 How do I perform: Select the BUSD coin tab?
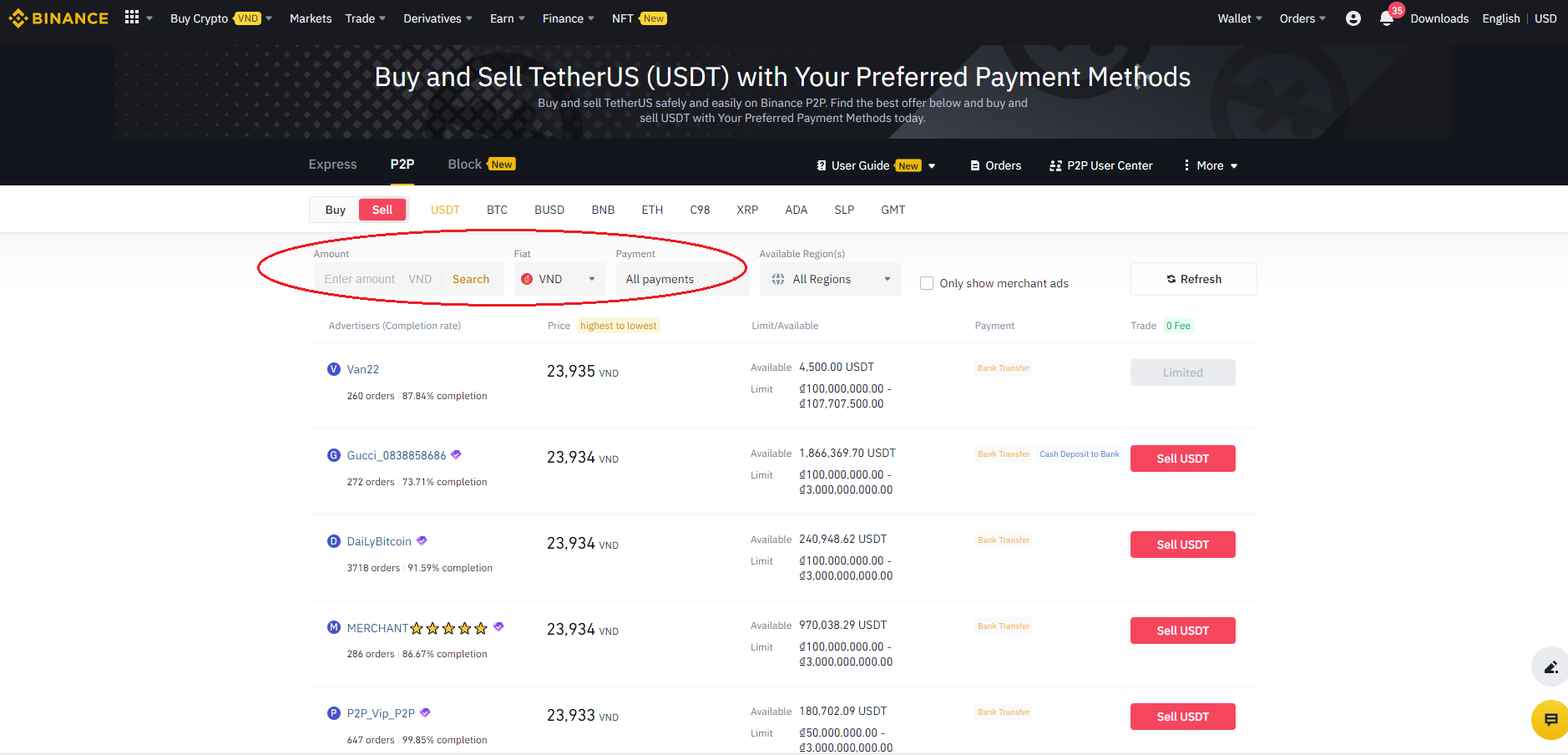549,210
